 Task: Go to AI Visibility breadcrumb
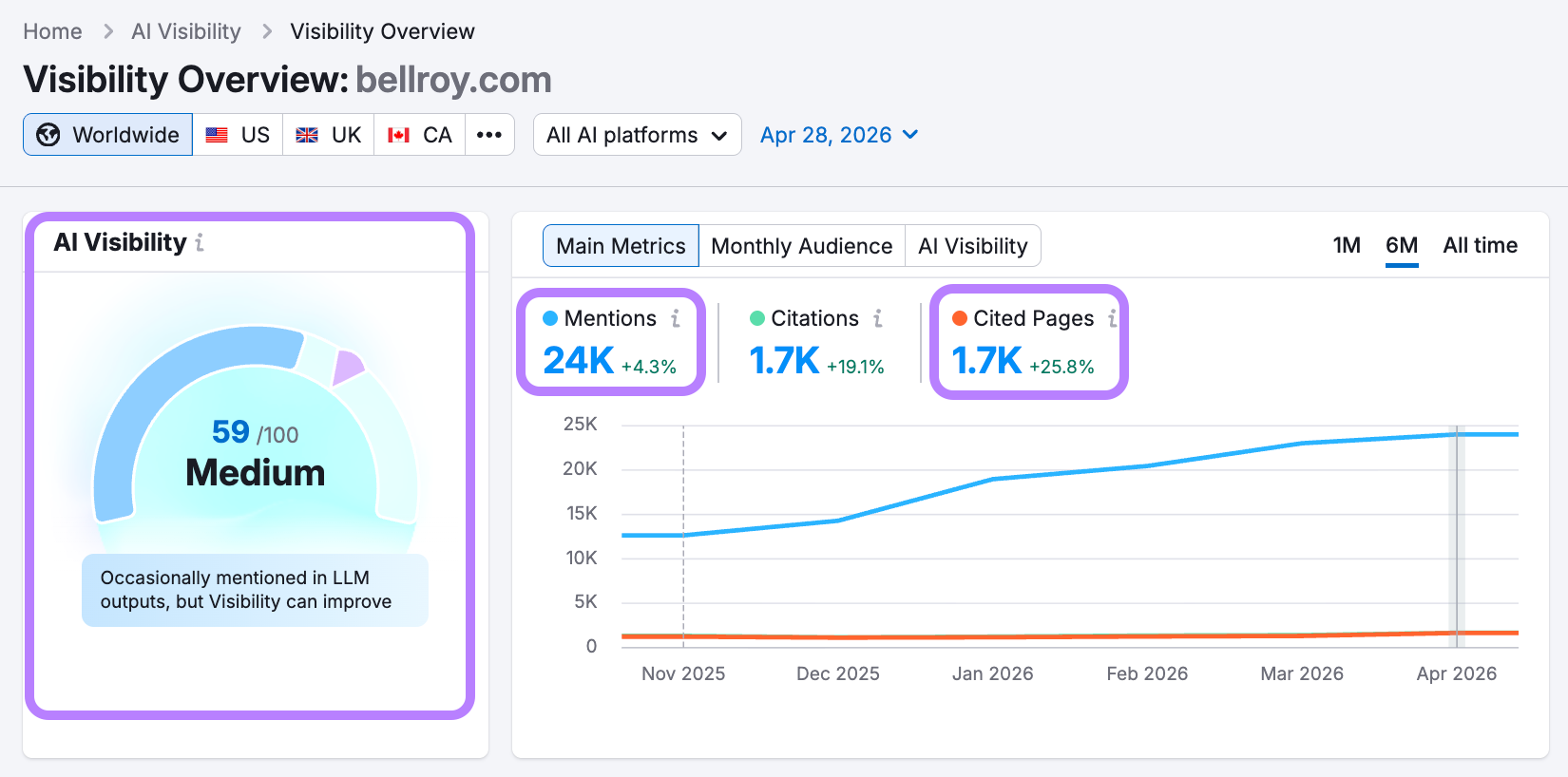point(186,31)
